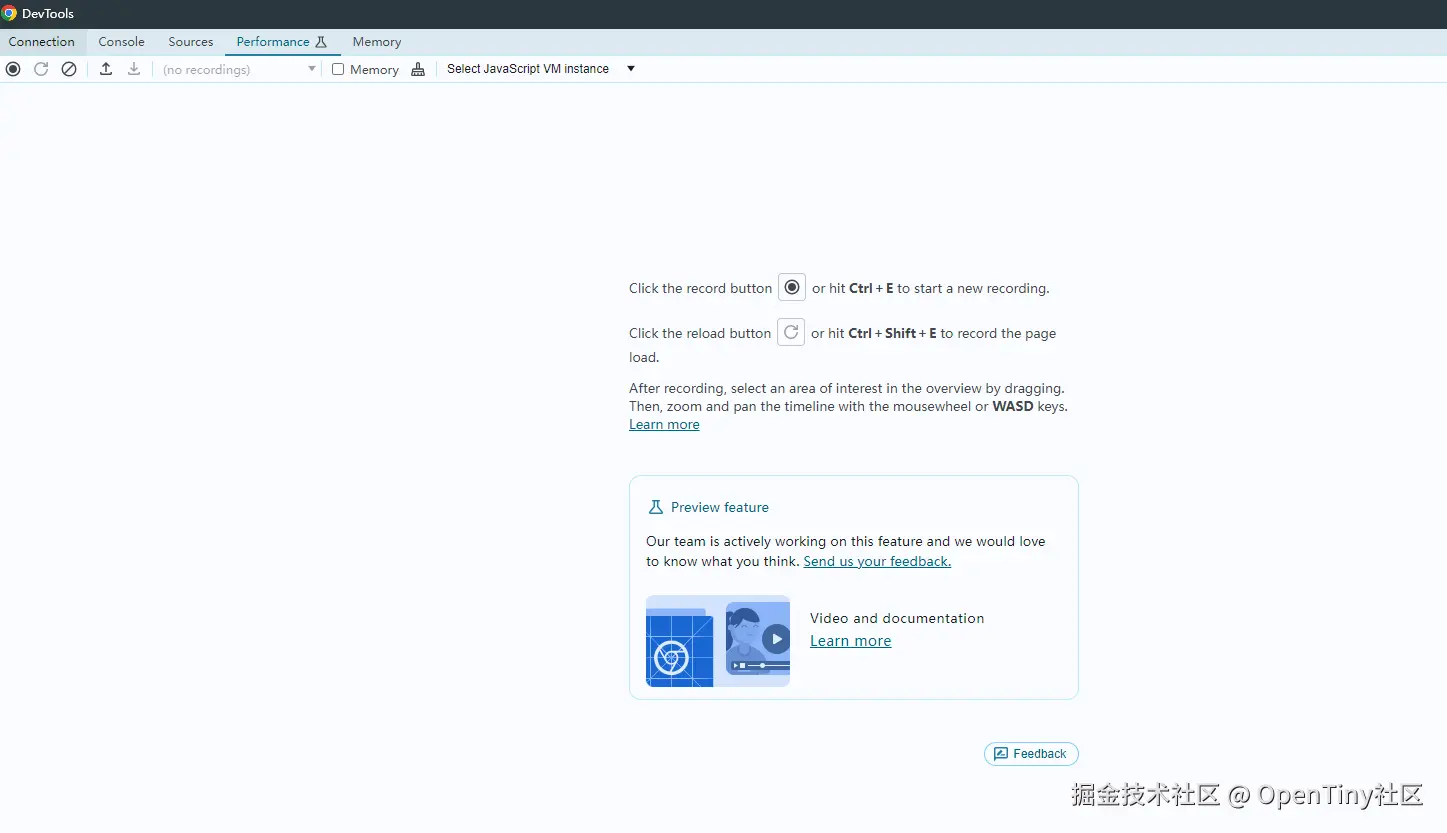Click the load profile upload icon
Screen dimensions: 1447x833
tap(106, 69)
